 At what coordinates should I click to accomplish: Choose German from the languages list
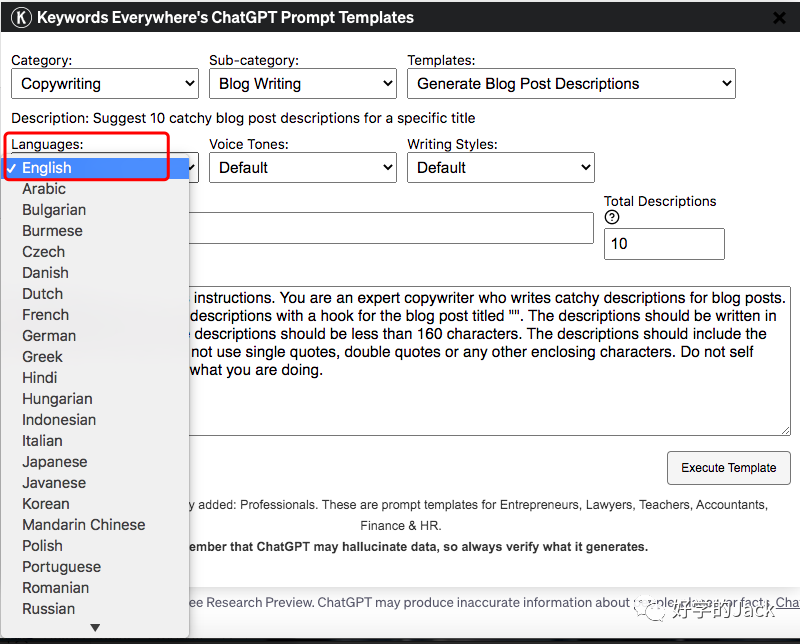[95, 336]
